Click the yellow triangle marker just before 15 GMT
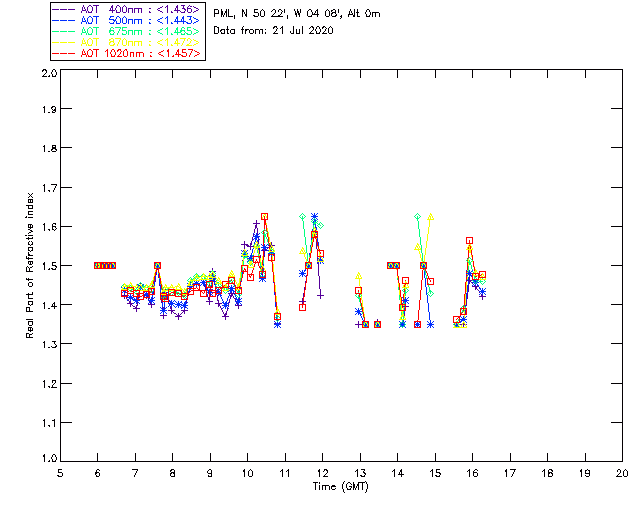Viewport: 640px width, 512px height. tap(430, 216)
